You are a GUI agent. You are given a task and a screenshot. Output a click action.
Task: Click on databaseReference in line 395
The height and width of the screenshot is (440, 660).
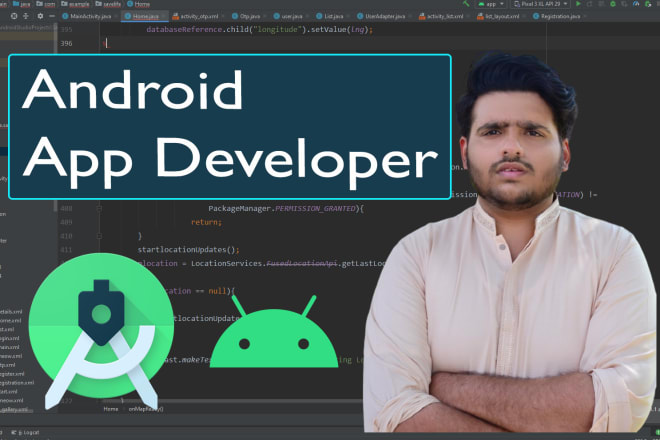[184, 29]
